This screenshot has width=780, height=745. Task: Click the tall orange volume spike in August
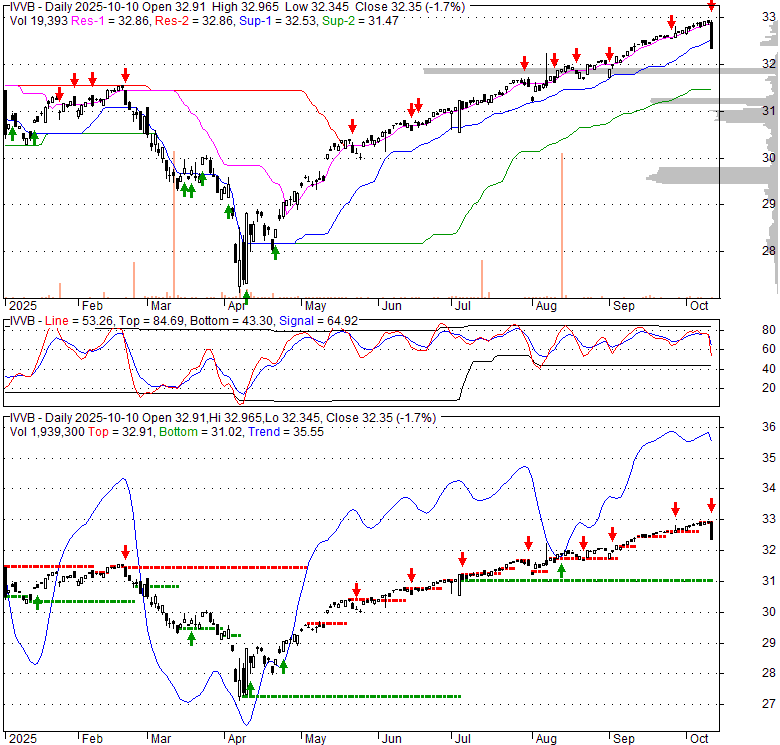point(562,225)
